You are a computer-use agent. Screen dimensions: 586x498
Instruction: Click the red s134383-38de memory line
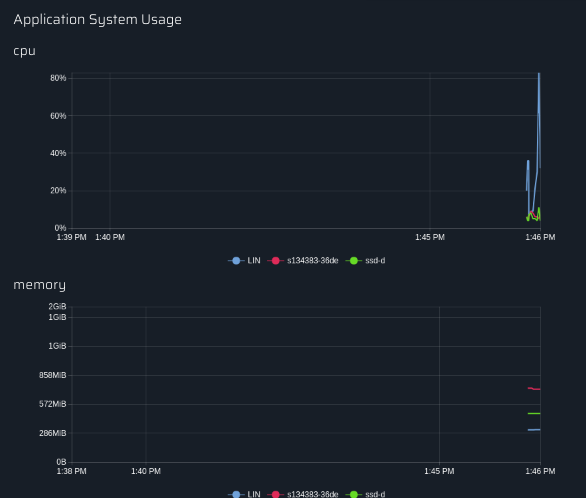pos(534,389)
